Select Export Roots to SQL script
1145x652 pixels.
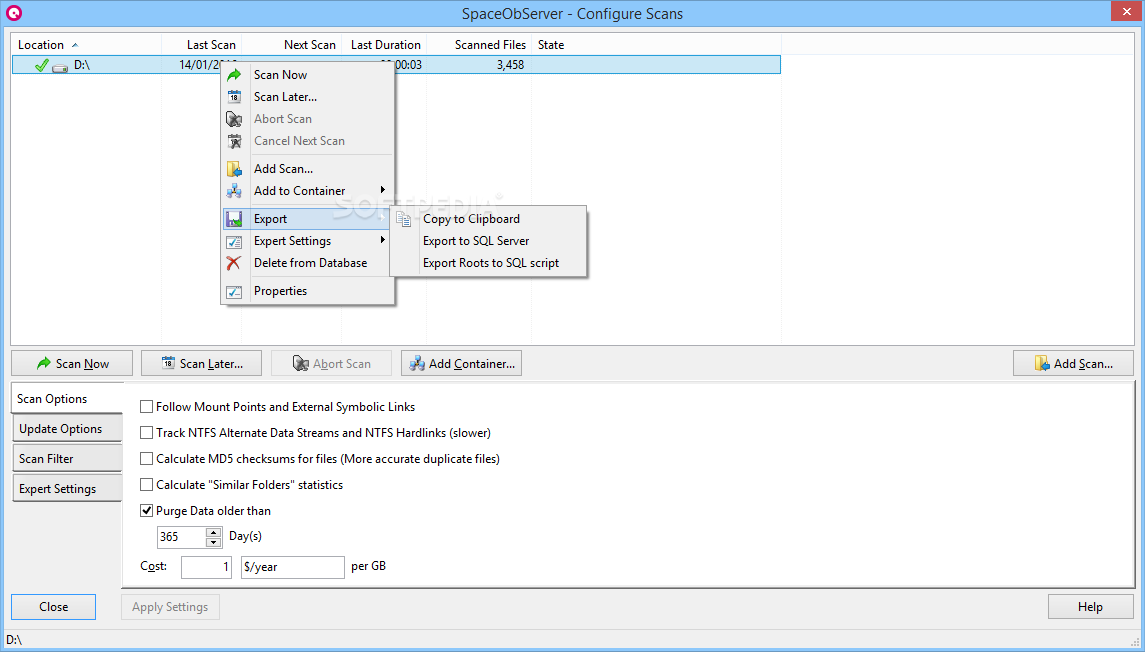pos(491,263)
